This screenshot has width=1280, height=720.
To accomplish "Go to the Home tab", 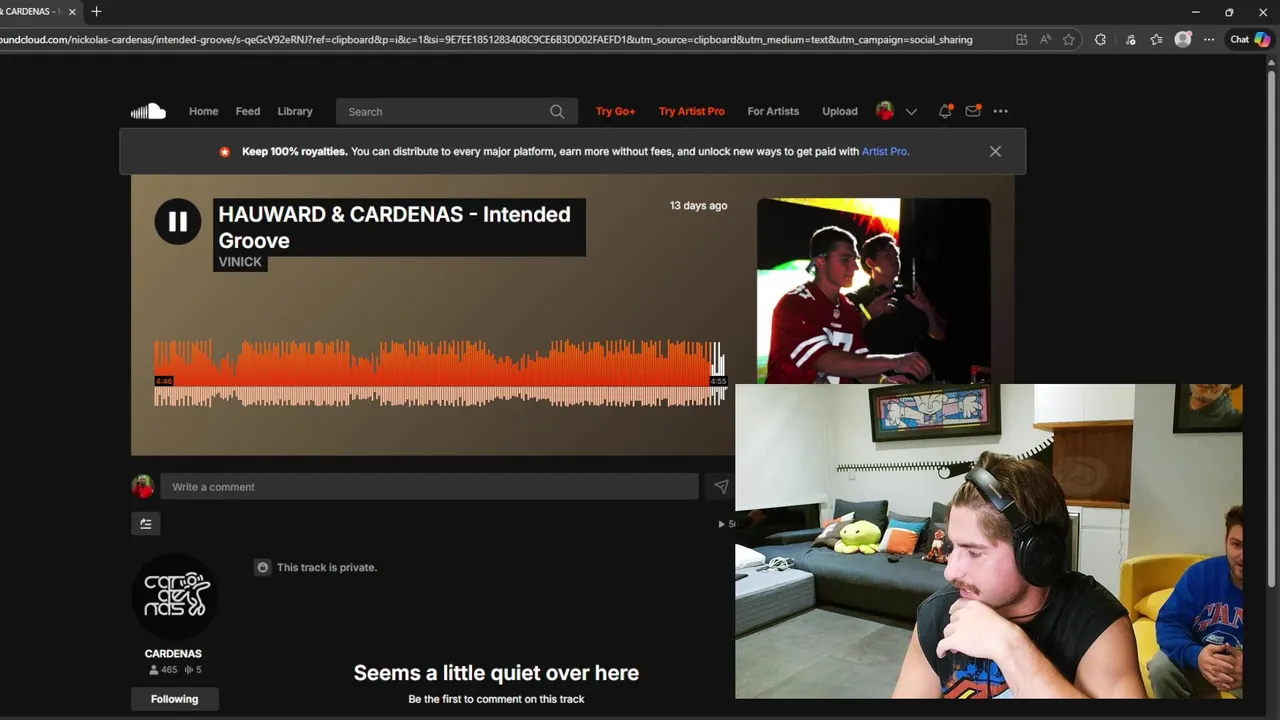I will (203, 111).
